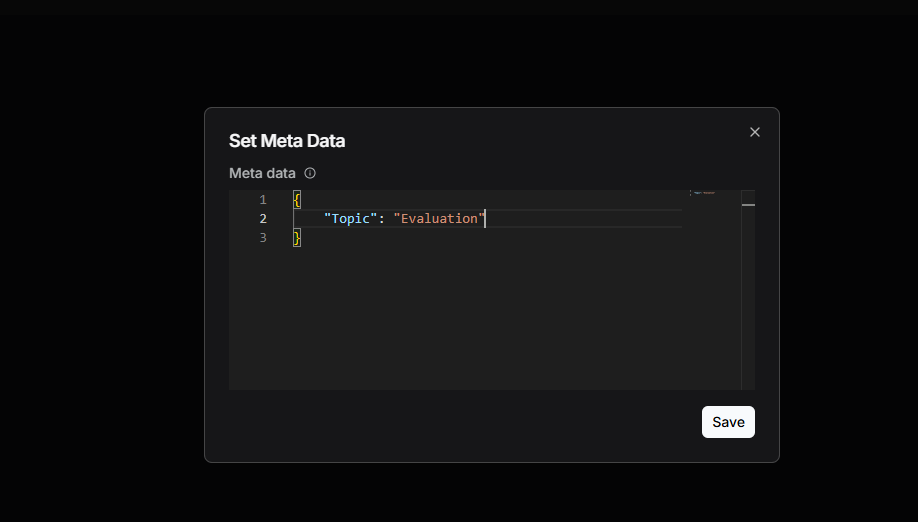The image size is (918, 522).
Task: Save the meta data
Action: [728, 422]
